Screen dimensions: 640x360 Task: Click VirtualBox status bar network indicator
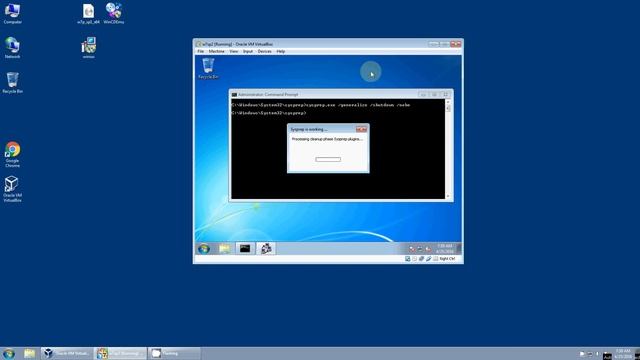click(421, 259)
